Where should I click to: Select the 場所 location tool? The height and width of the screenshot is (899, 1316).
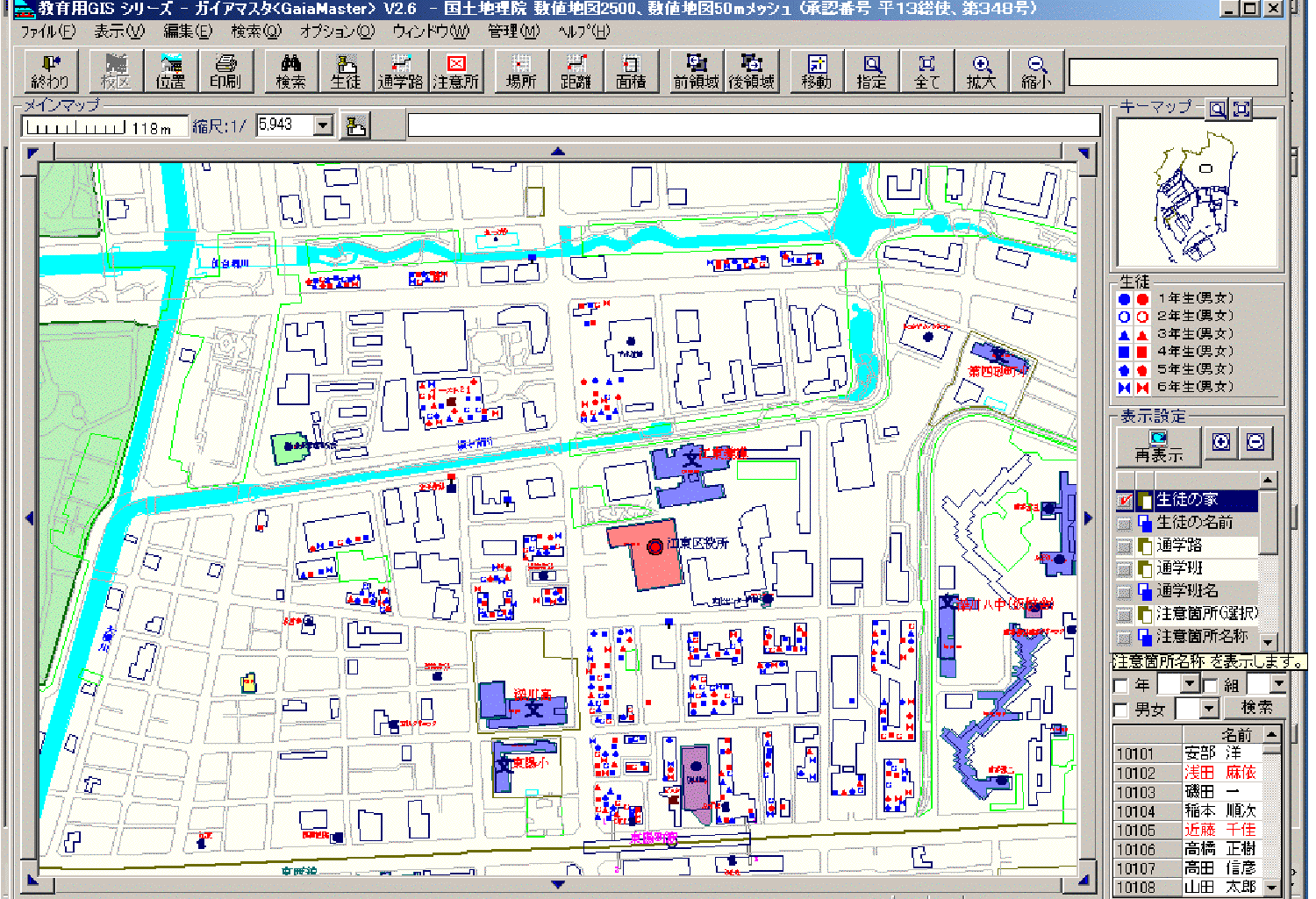pyautogui.click(x=521, y=71)
